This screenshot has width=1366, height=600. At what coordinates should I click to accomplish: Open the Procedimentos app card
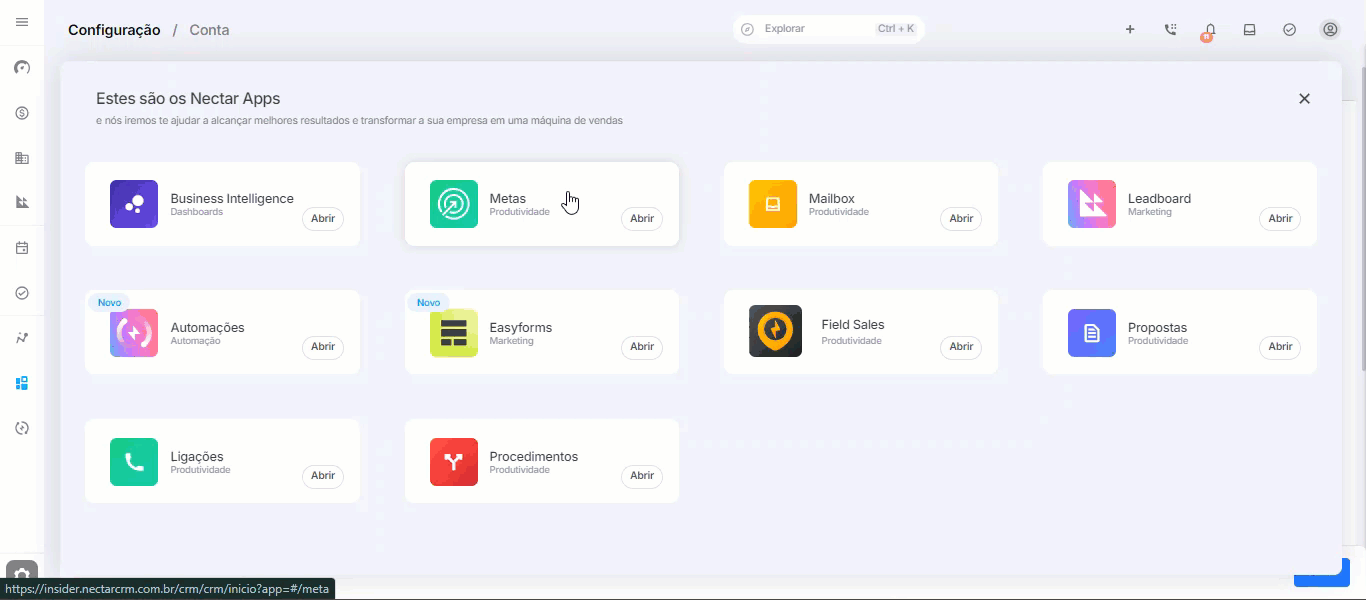542,461
